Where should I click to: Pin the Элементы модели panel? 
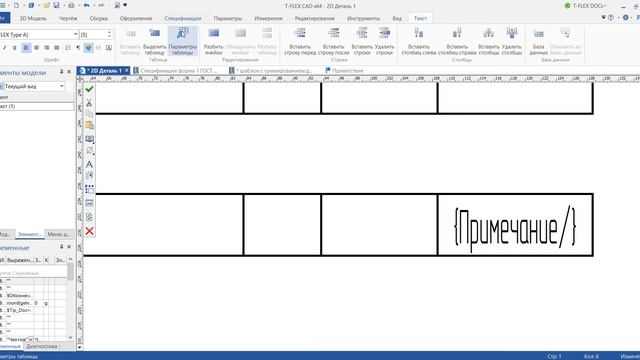pyautogui.click(x=61, y=71)
